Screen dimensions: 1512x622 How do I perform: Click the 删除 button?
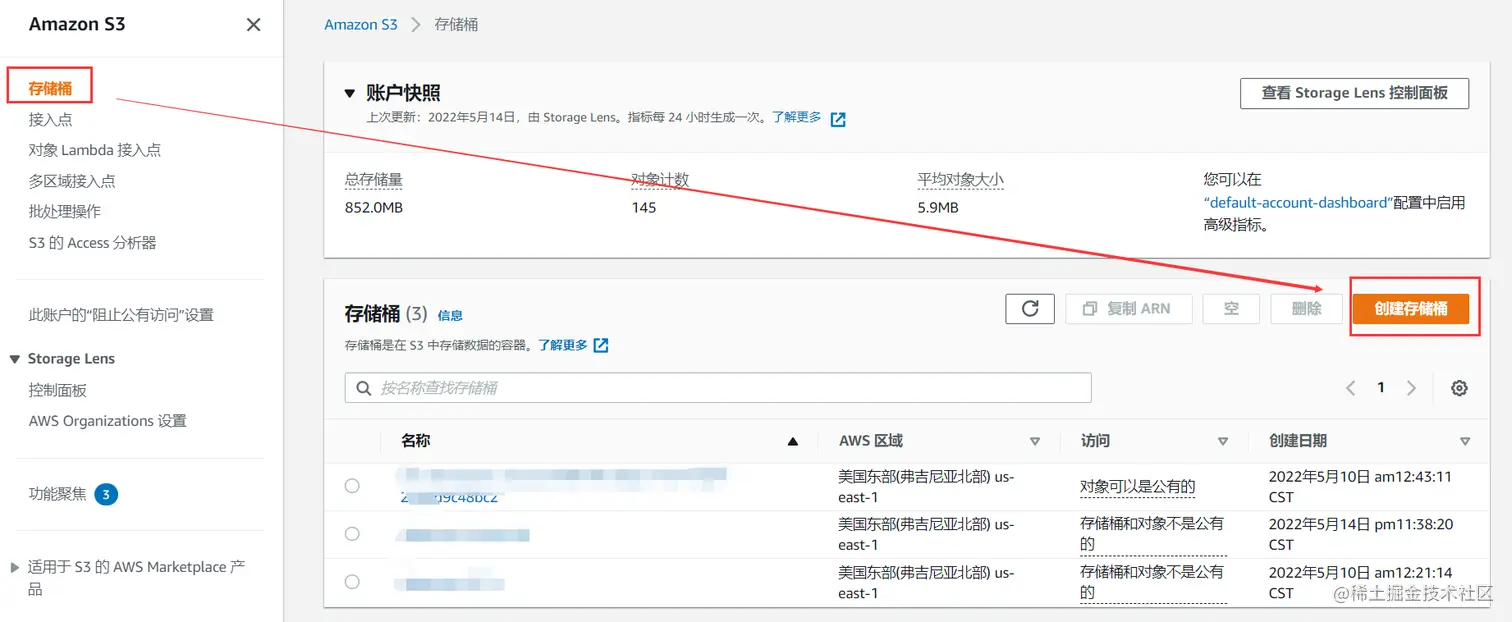pos(1306,309)
